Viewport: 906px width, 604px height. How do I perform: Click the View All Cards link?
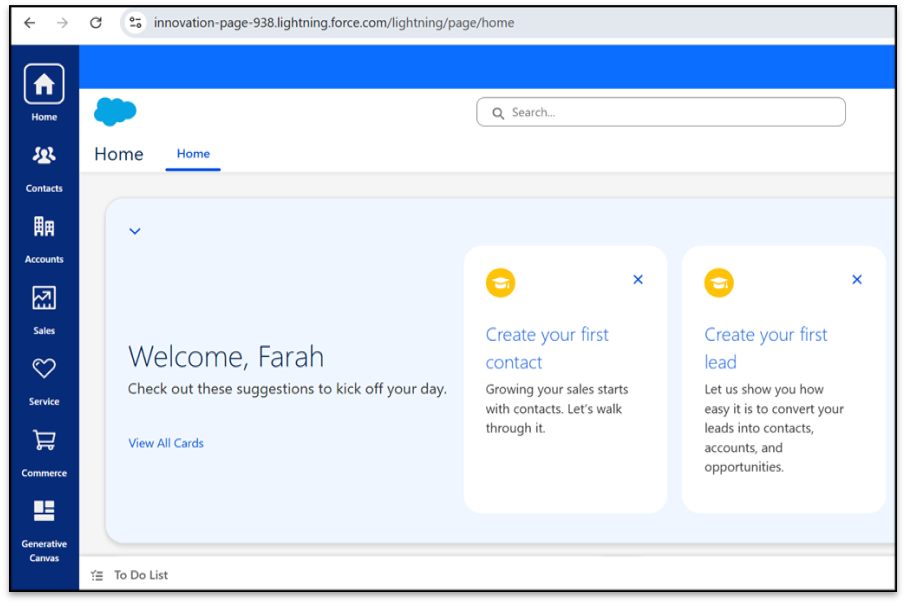(166, 442)
